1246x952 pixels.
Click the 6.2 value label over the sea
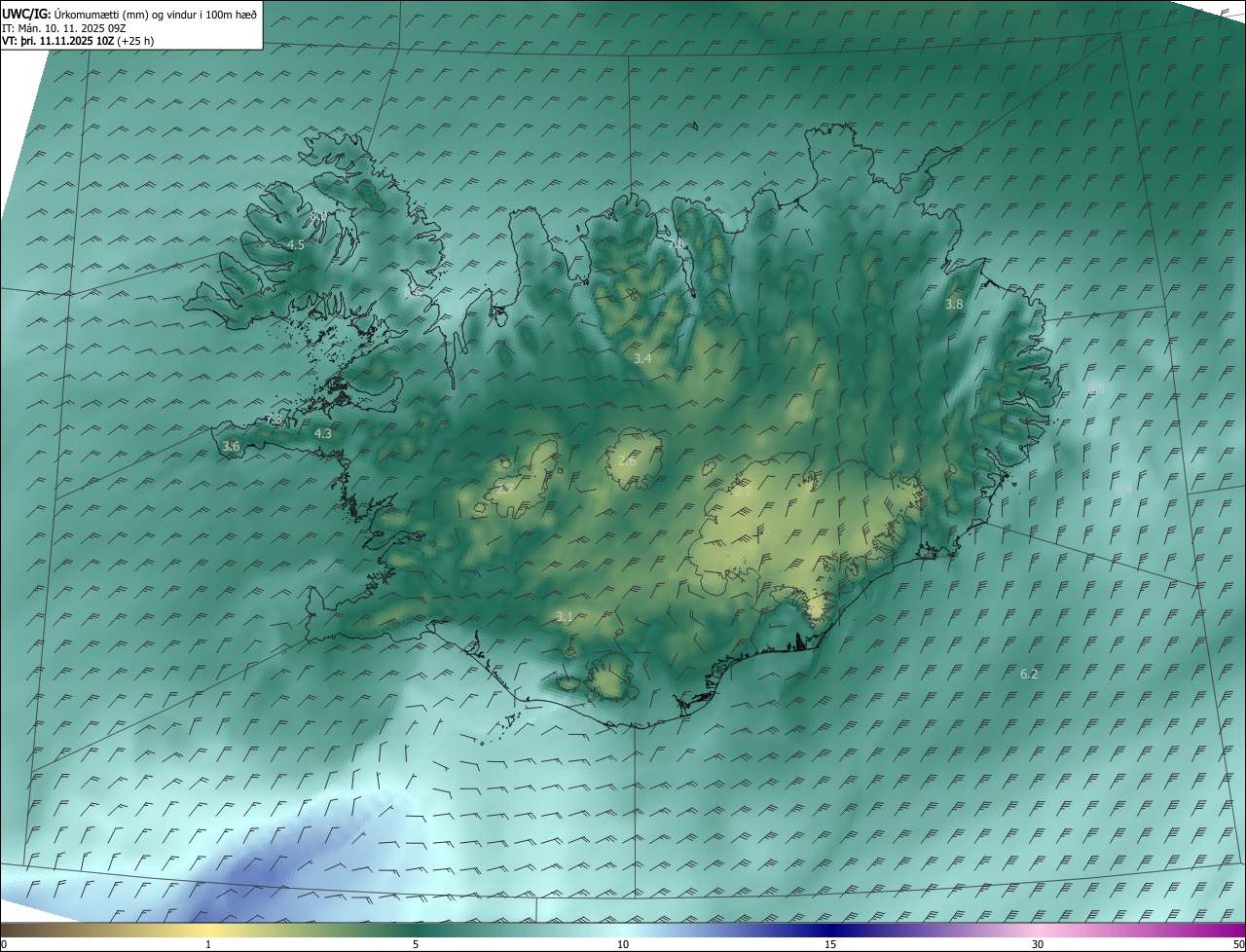[x=1029, y=675]
